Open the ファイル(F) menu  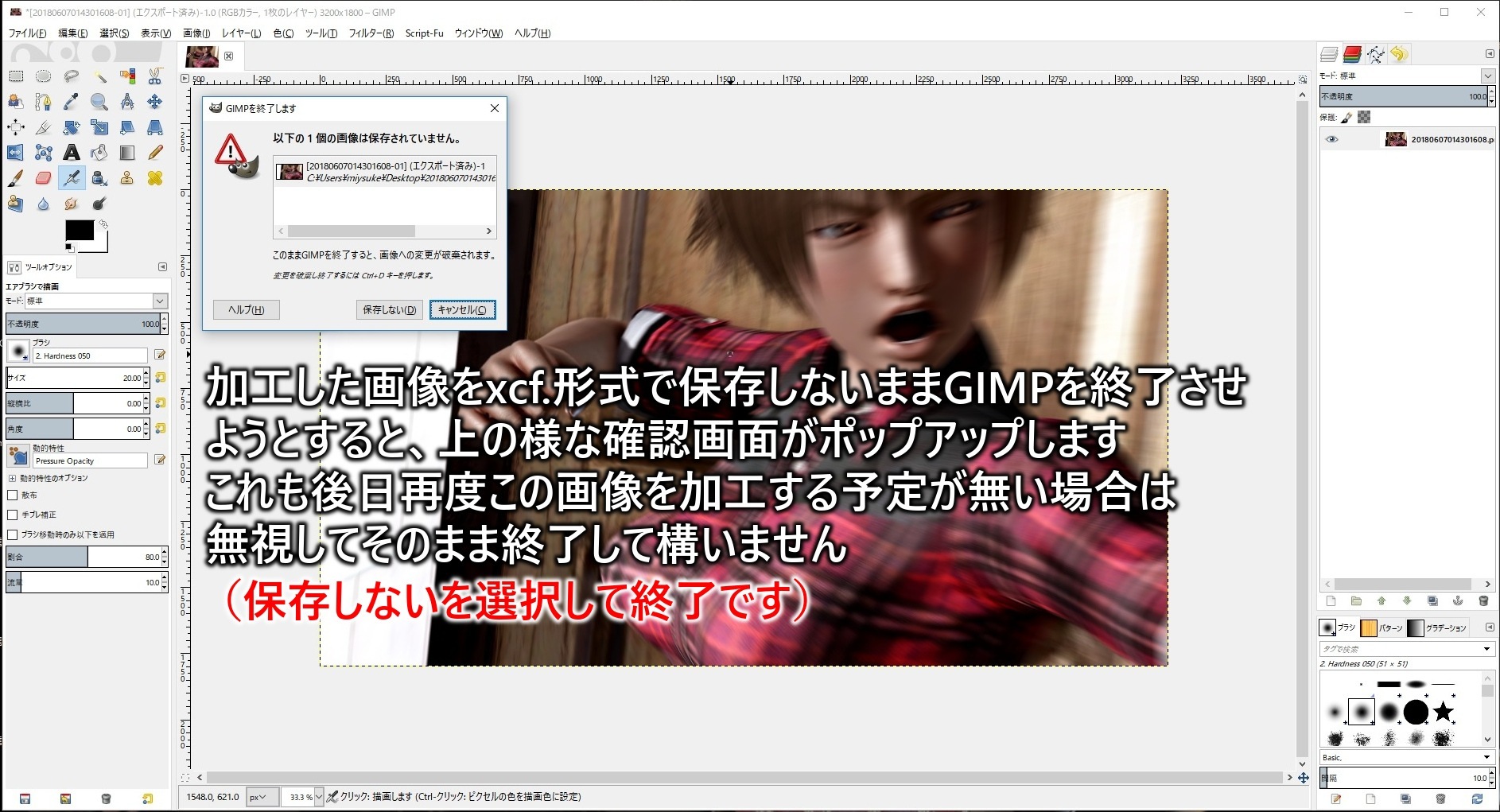pyautogui.click(x=27, y=33)
